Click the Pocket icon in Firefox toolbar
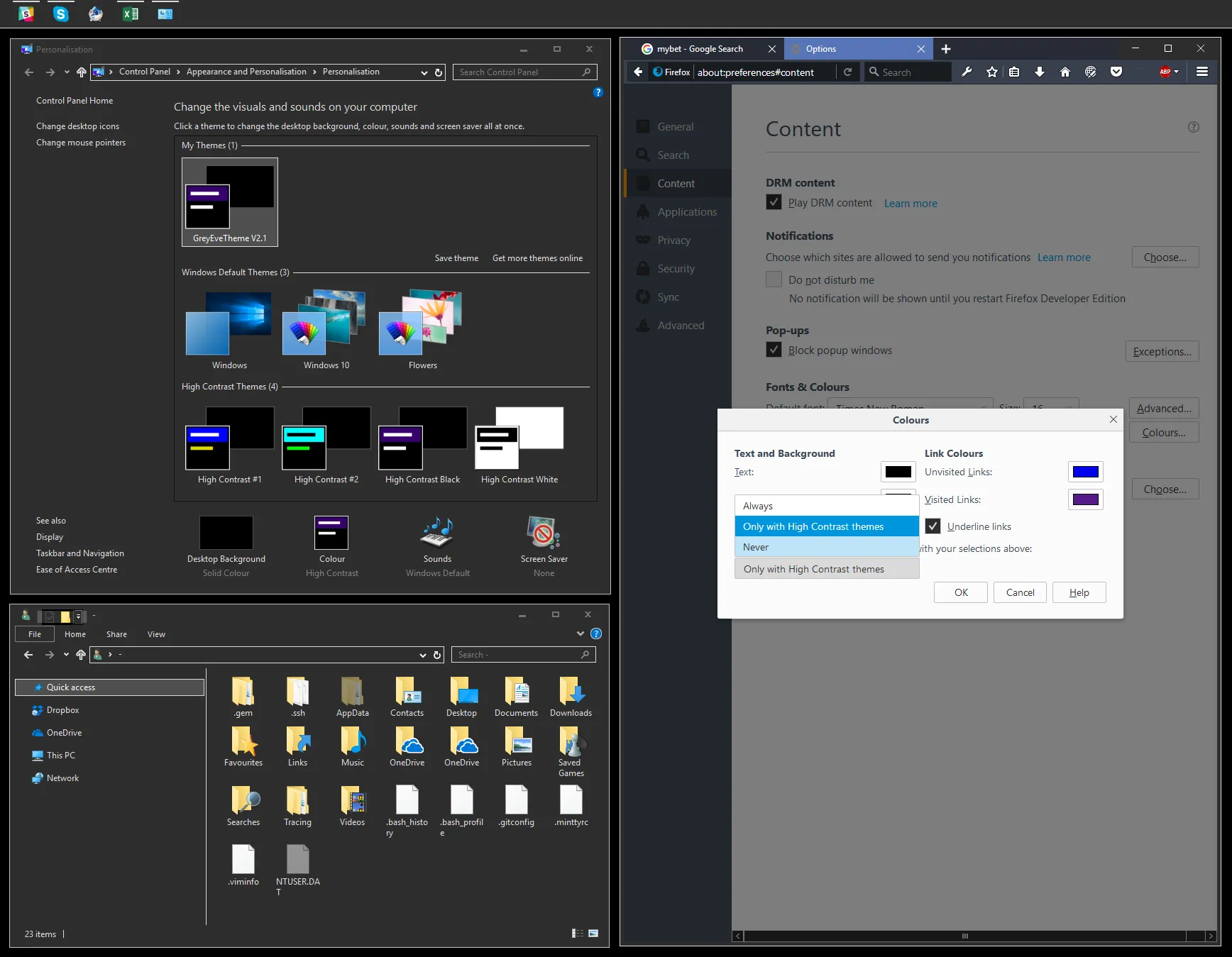 click(1116, 72)
